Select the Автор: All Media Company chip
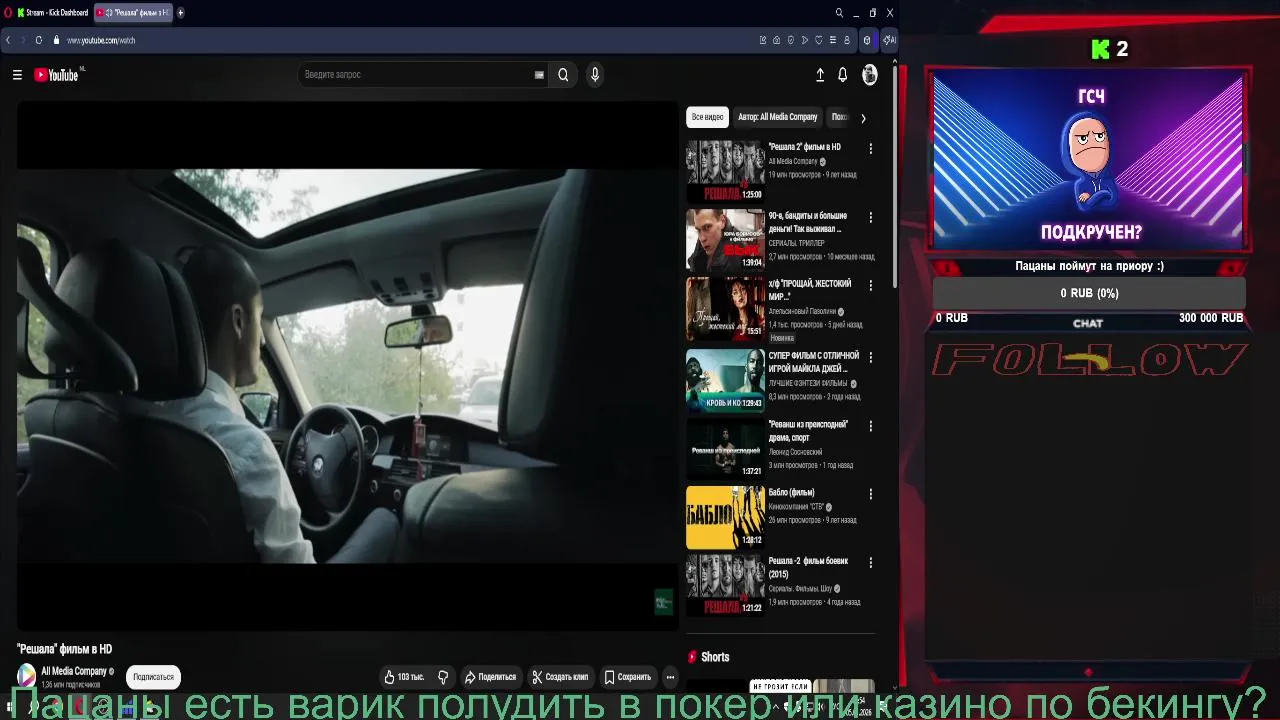This screenshot has height=720, width=1280. 778,117
